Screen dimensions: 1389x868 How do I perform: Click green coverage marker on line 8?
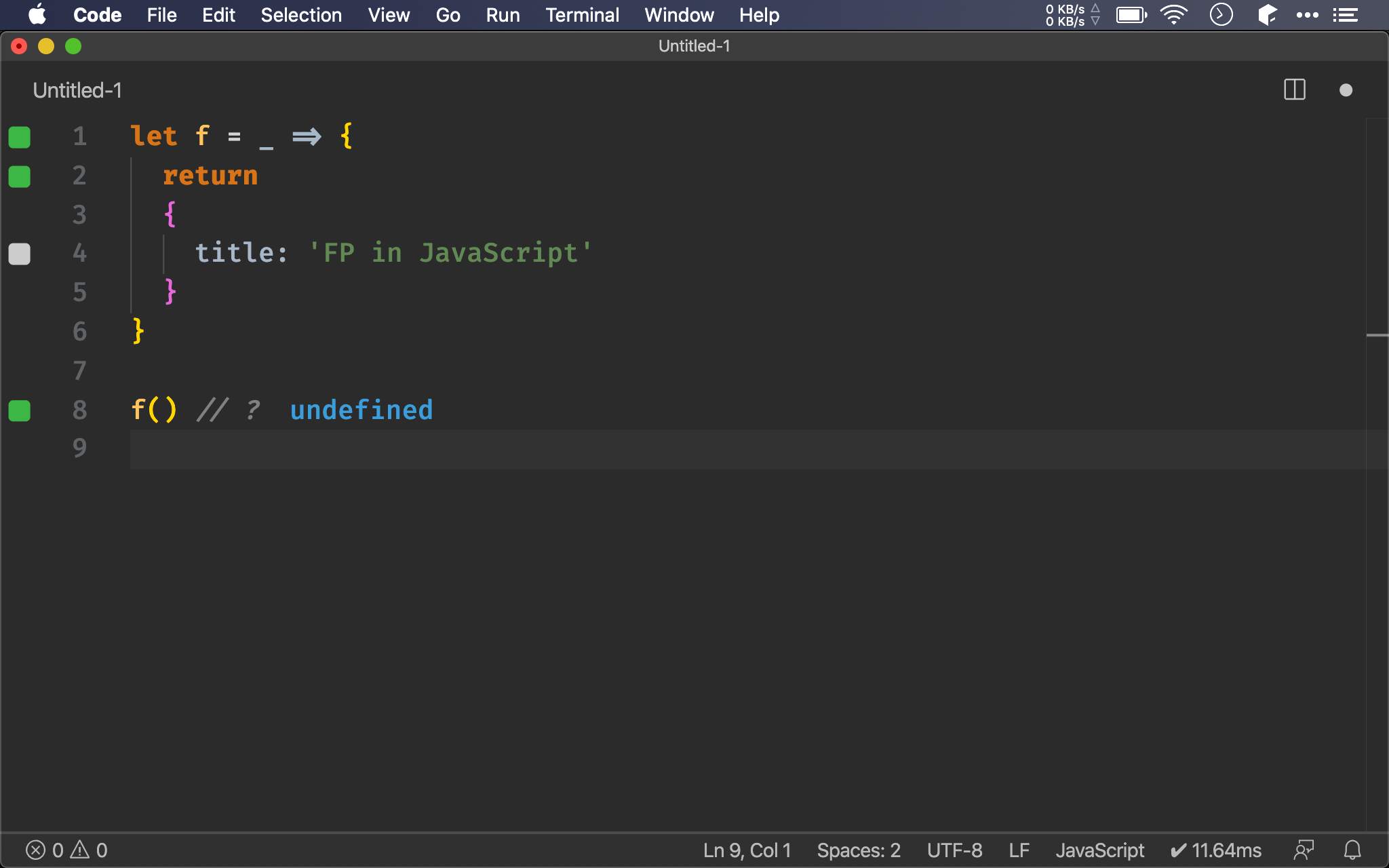(20, 410)
